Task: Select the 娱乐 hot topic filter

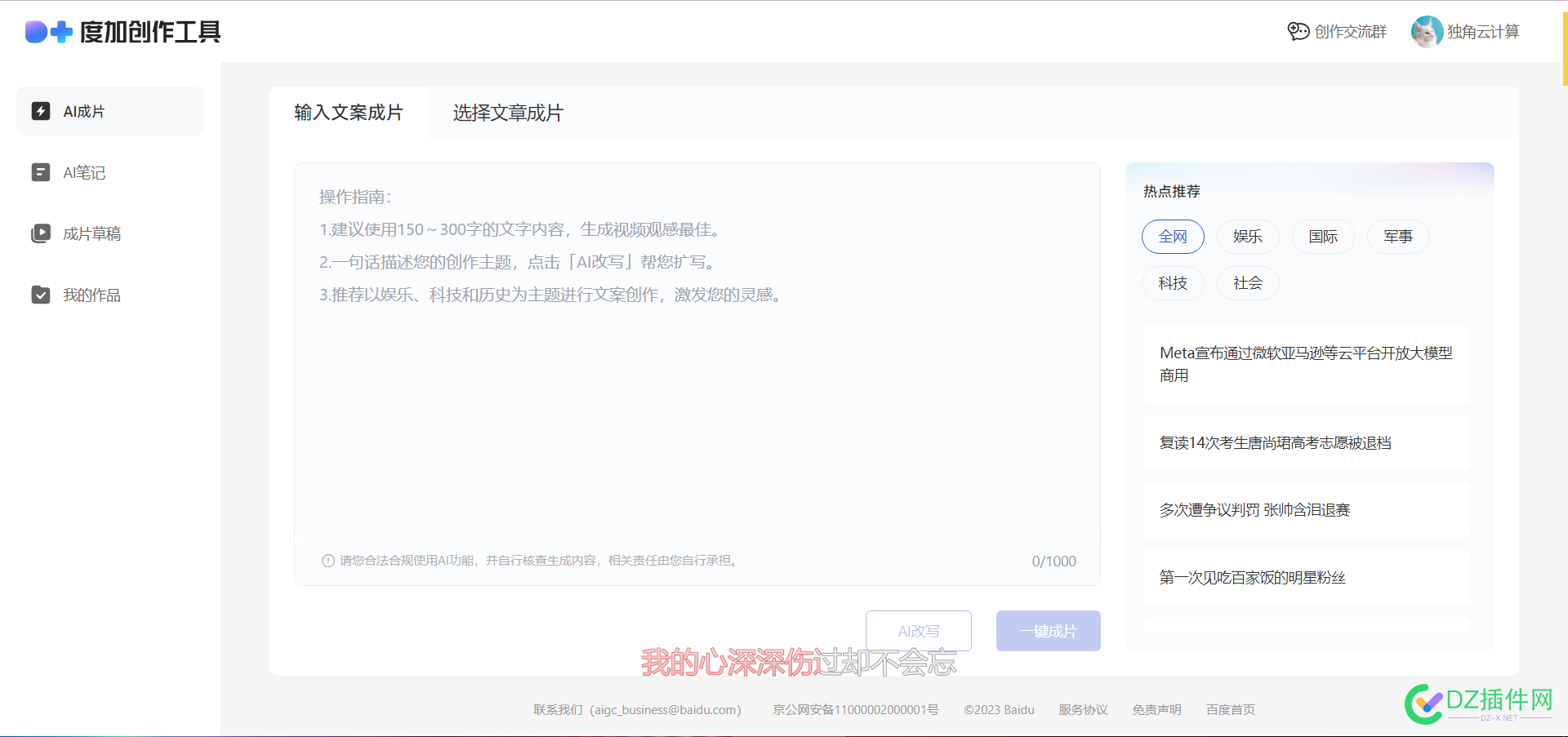Action: tap(1248, 237)
